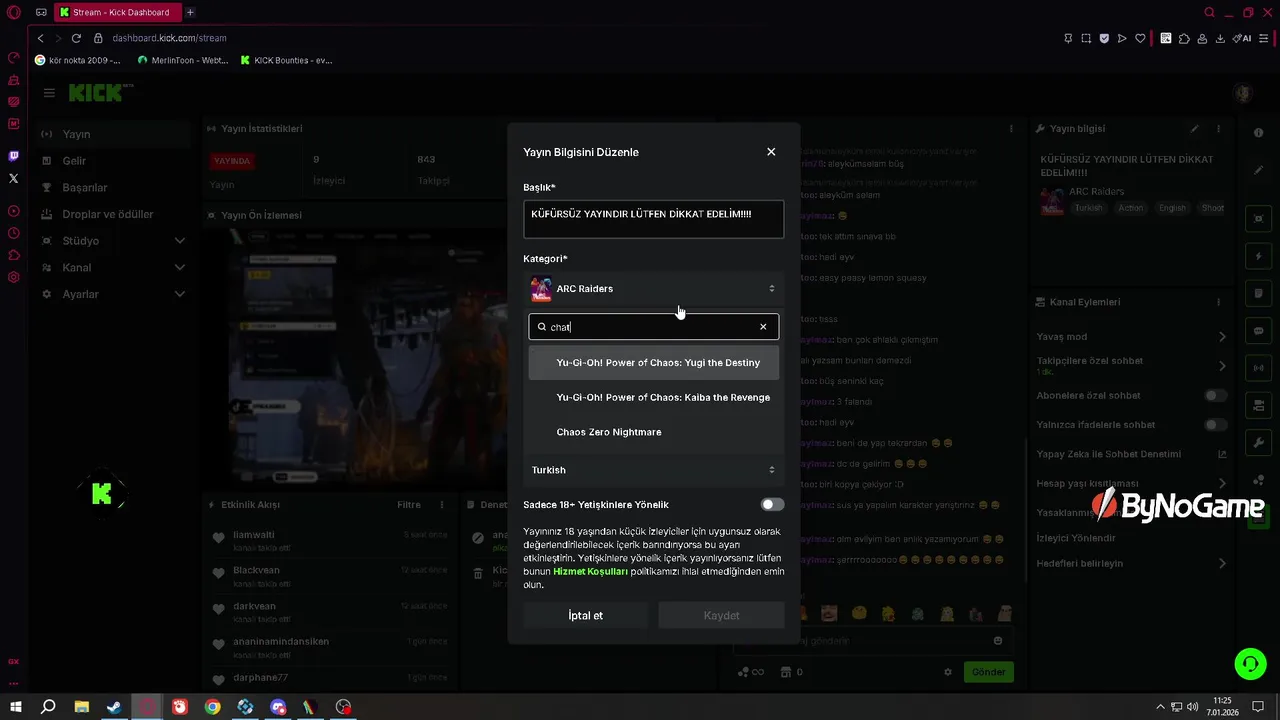Open File Explorer from taskbar
Screen dimensions: 1280x720
click(x=82, y=707)
